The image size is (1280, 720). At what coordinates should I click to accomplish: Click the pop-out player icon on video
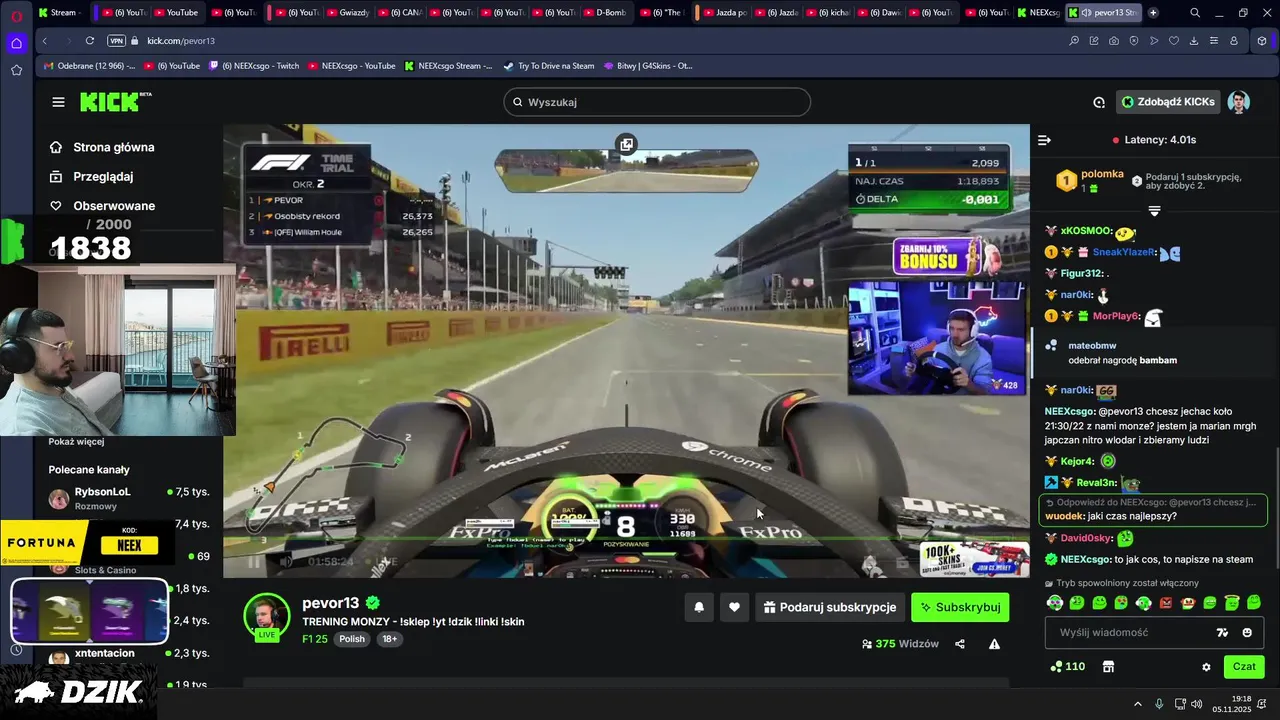tap(626, 144)
